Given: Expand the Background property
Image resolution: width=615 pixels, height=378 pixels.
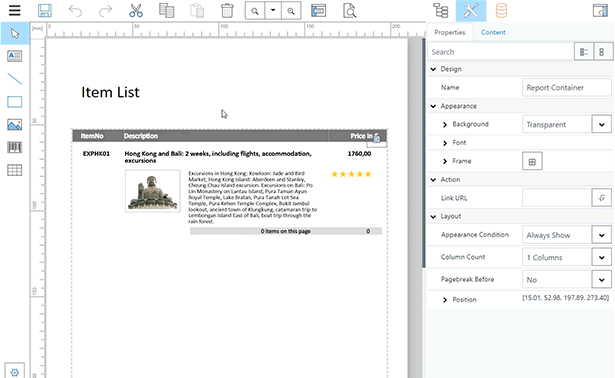Looking at the screenshot, I should tap(445, 125).
